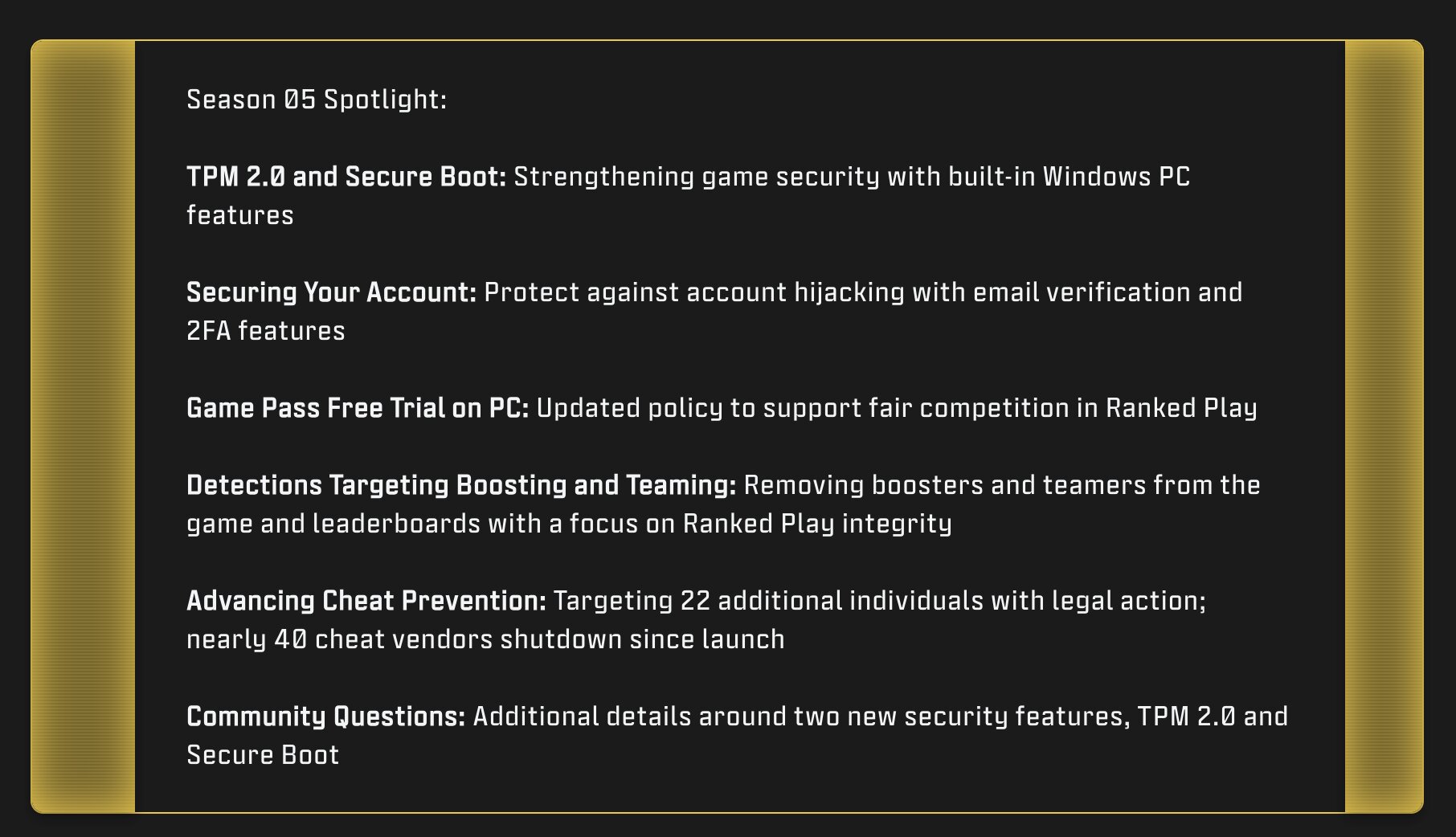Open the bold "Community Questions:" heading
This screenshot has width=1456, height=837.
click(x=326, y=717)
